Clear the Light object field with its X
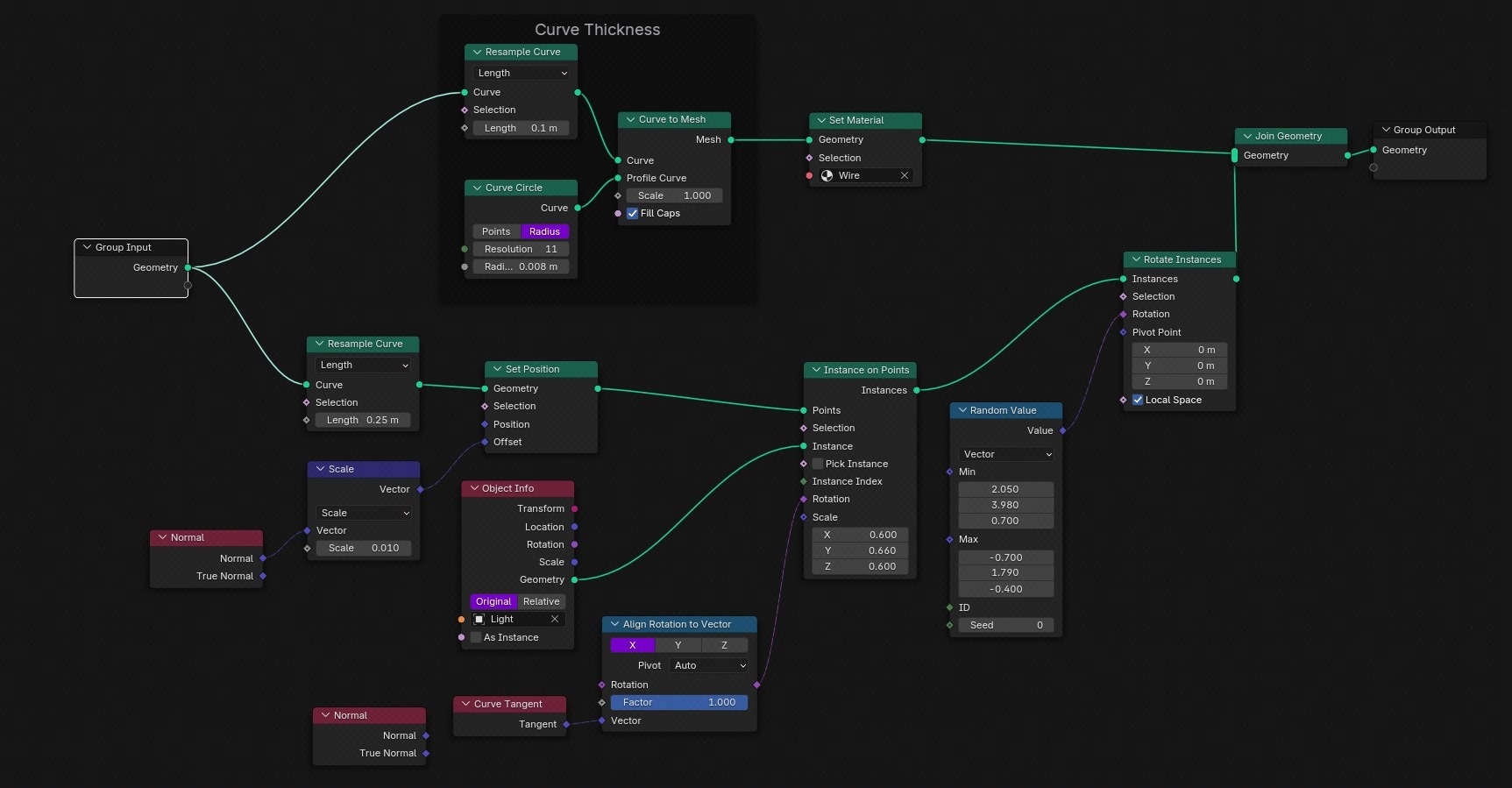This screenshot has height=788, width=1512. tap(555, 619)
